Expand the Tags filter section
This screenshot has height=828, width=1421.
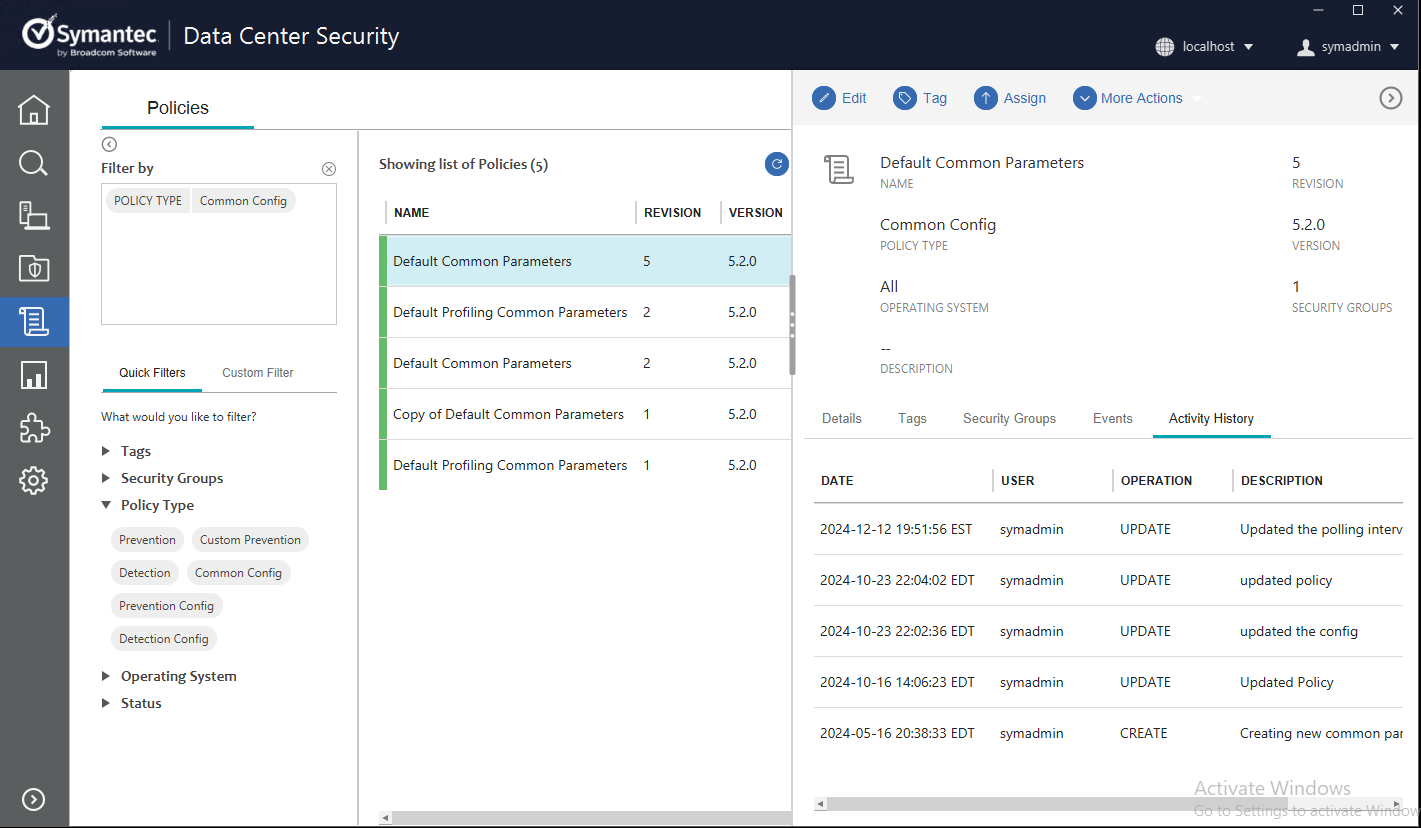click(106, 451)
